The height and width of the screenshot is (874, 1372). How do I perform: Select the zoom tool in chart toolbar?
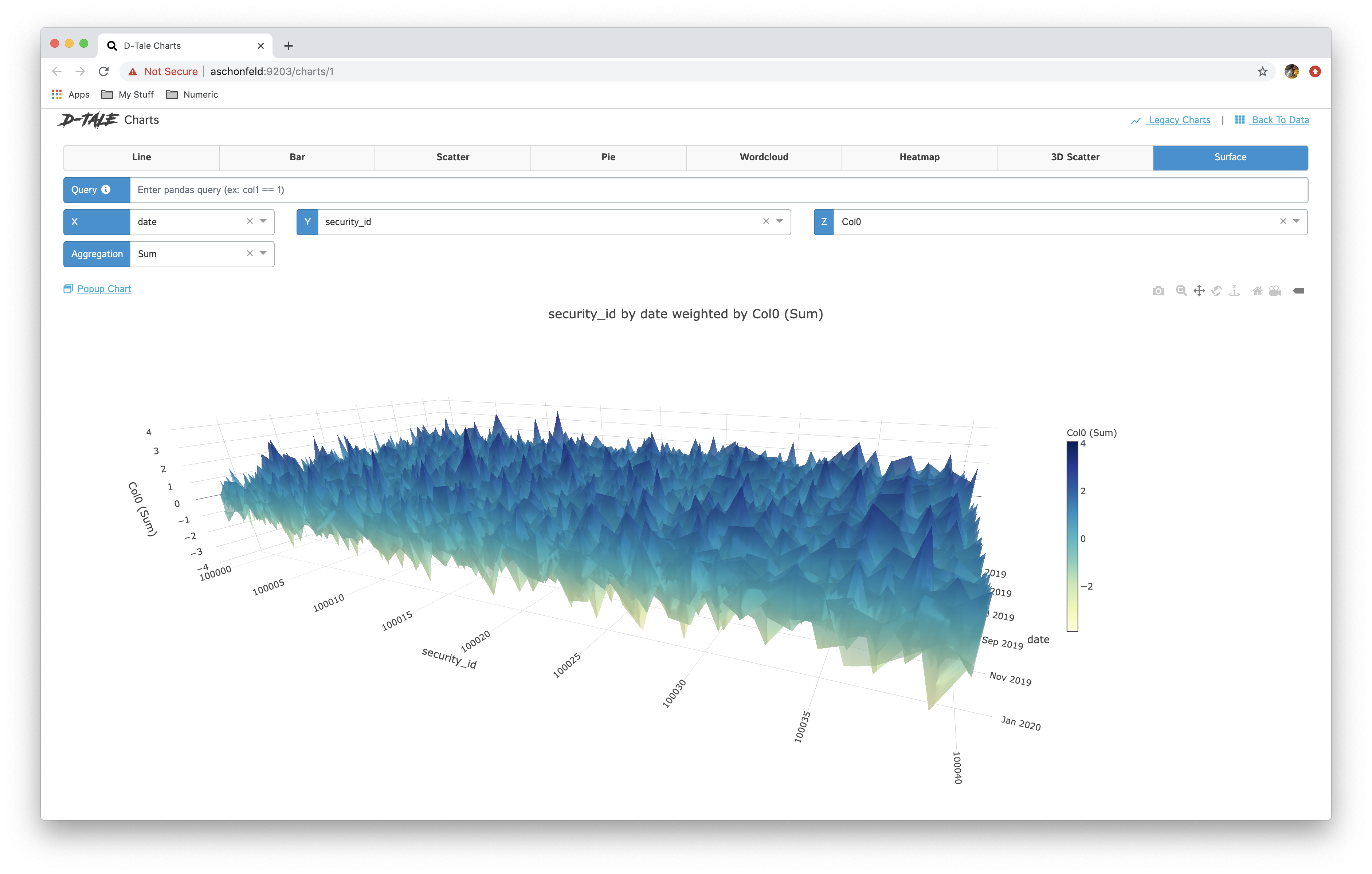tap(1181, 291)
